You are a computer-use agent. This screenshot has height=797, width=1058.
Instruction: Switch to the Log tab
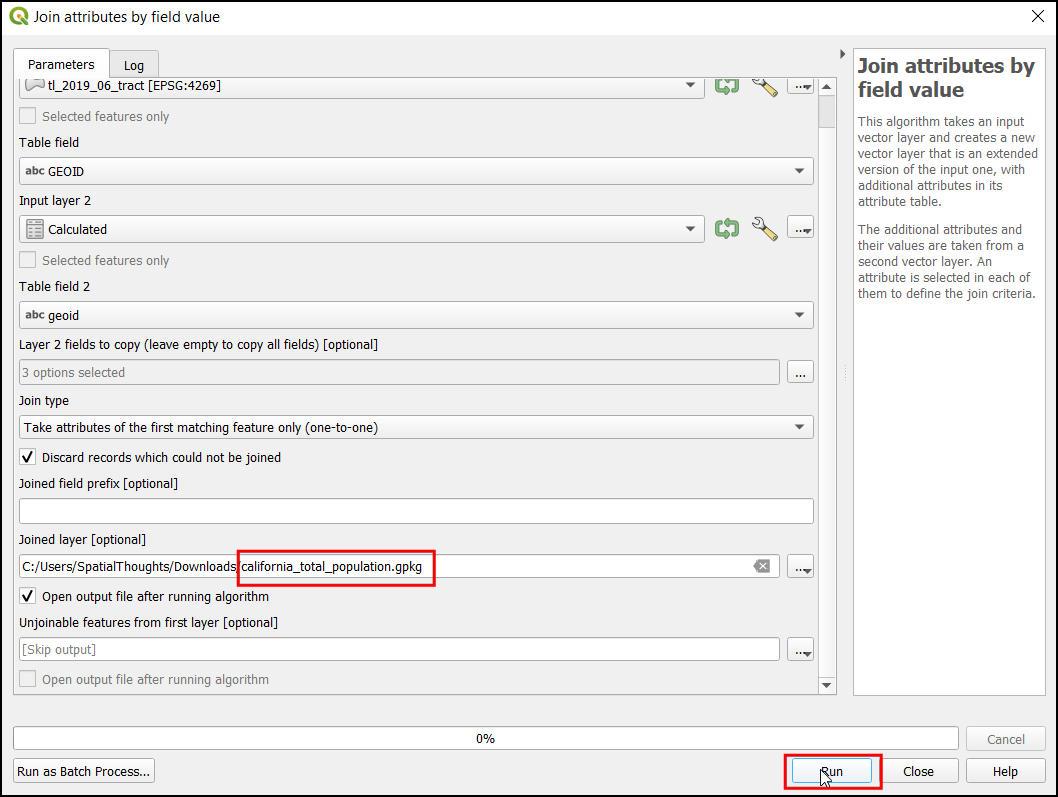tap(133, 66)
